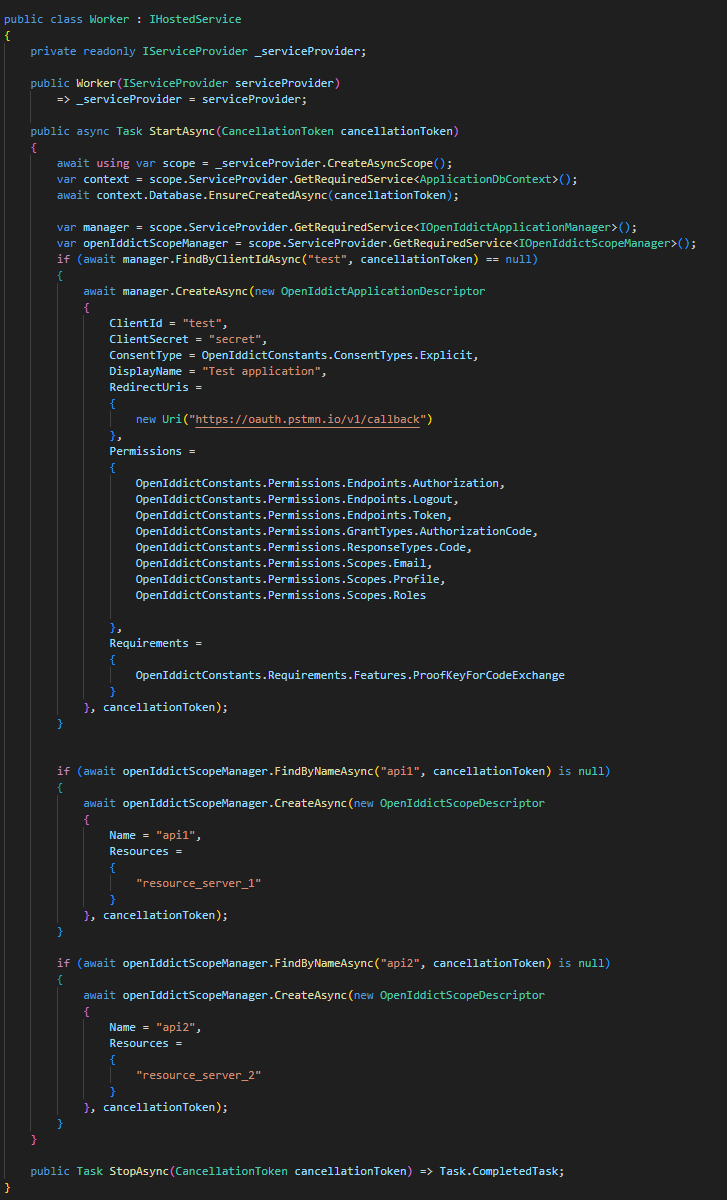727x1200 pixels.
Task: Click IOpenIddictApplicationManager type name
Action: (526, 227)
